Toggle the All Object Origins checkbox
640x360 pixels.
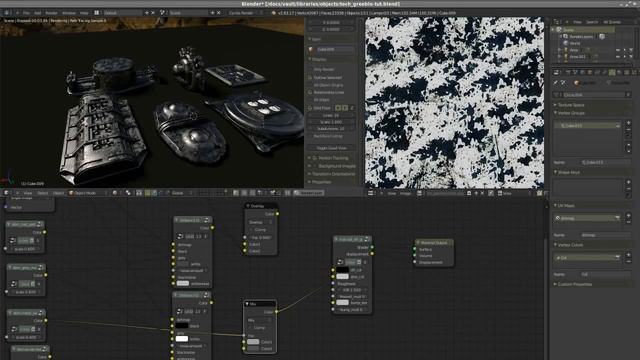(310, 85)
